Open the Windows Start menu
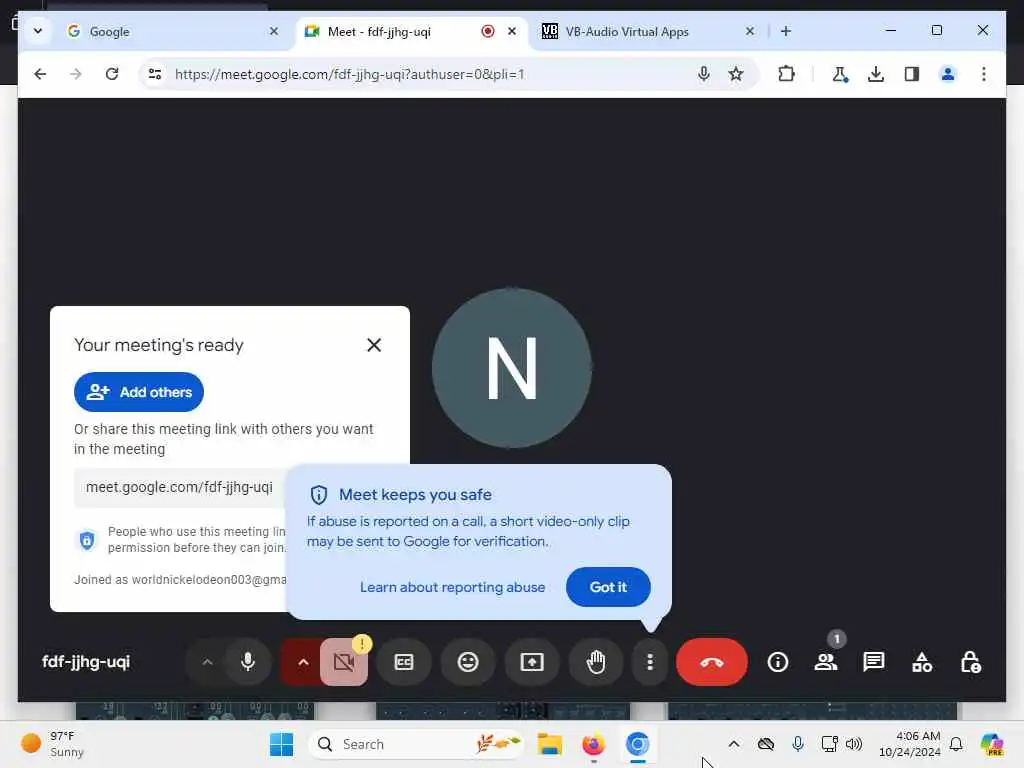The width and height of the screenshot is (1024, 768). click(x=281, y=744)
